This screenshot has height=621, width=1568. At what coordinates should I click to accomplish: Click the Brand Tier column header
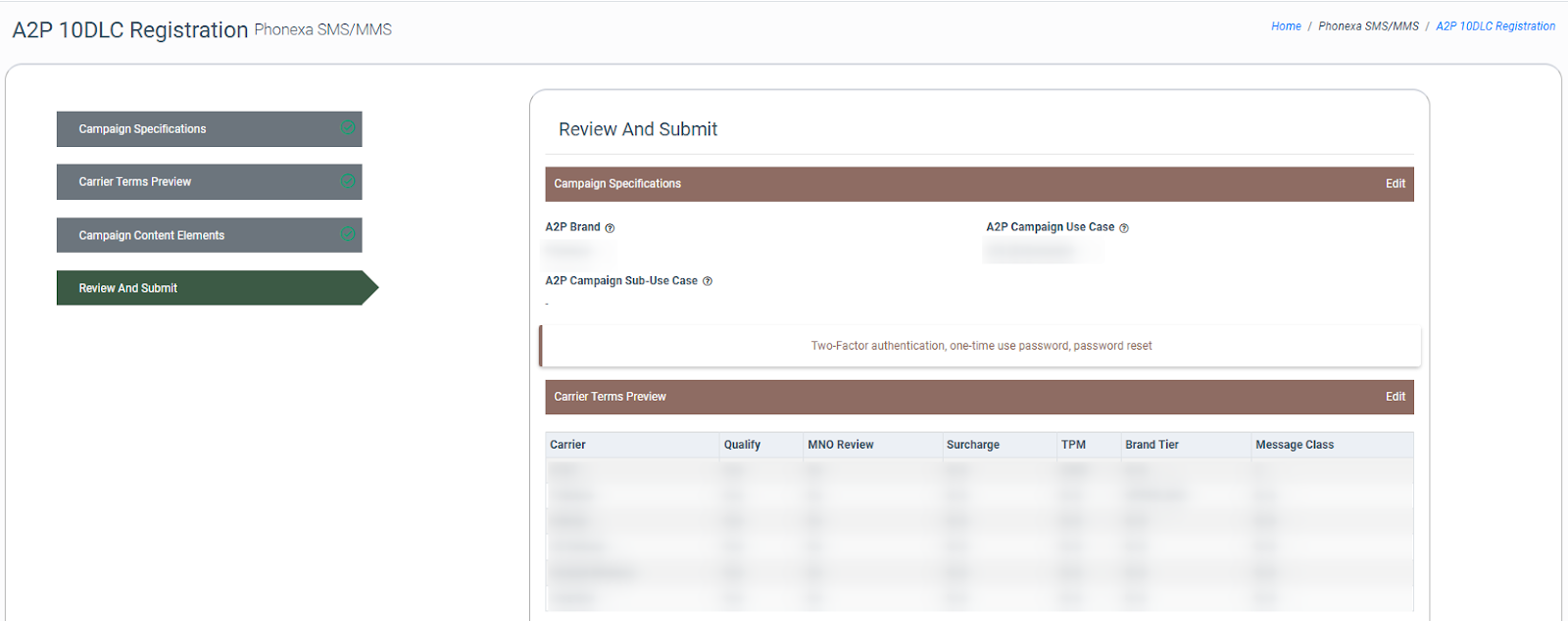coord(1151,445)
